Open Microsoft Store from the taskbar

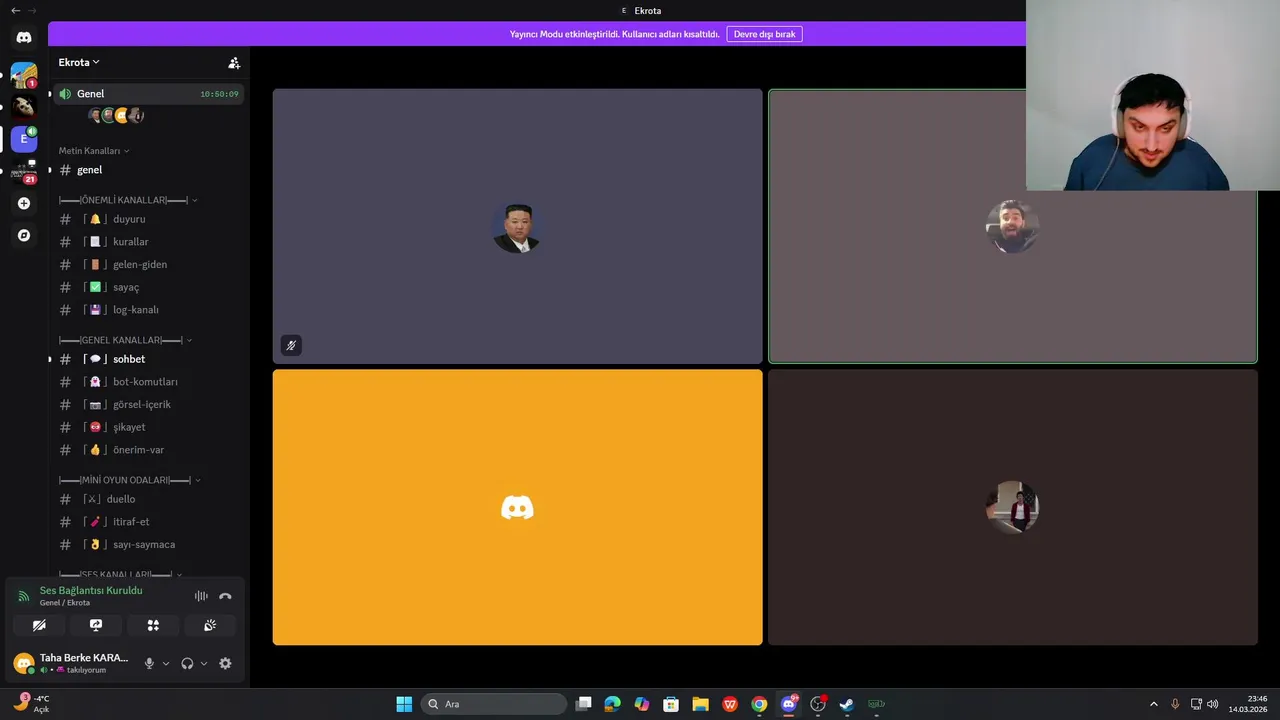tap(671, 704)
